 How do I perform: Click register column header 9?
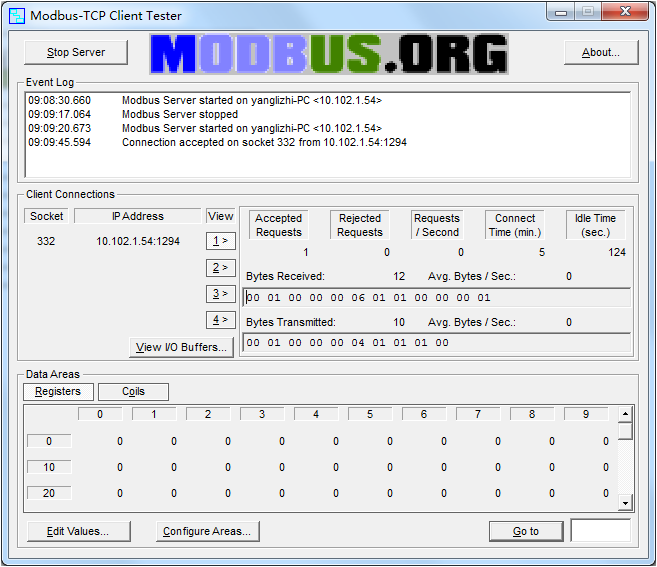pos(586,414)
